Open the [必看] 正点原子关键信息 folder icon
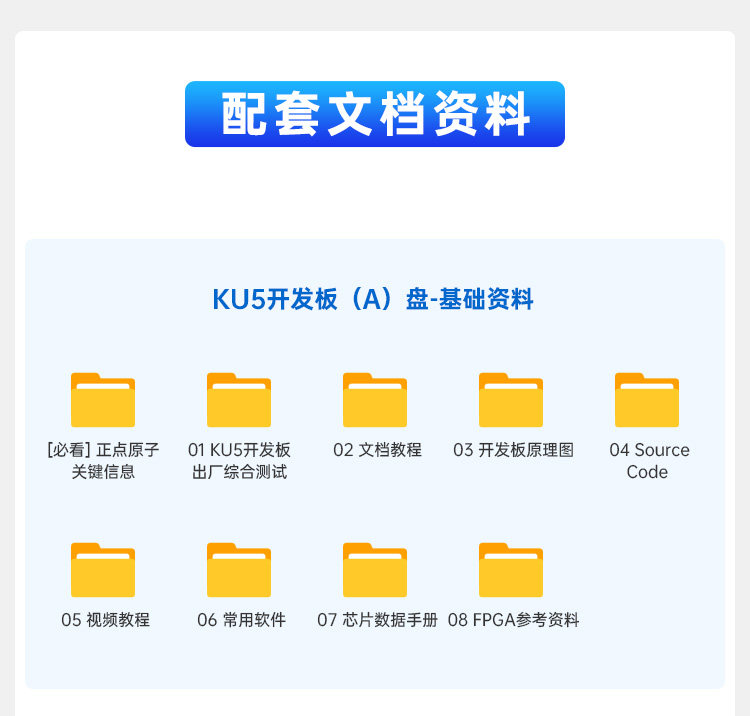This screenshot has height=716, width=750. point(103,400)
